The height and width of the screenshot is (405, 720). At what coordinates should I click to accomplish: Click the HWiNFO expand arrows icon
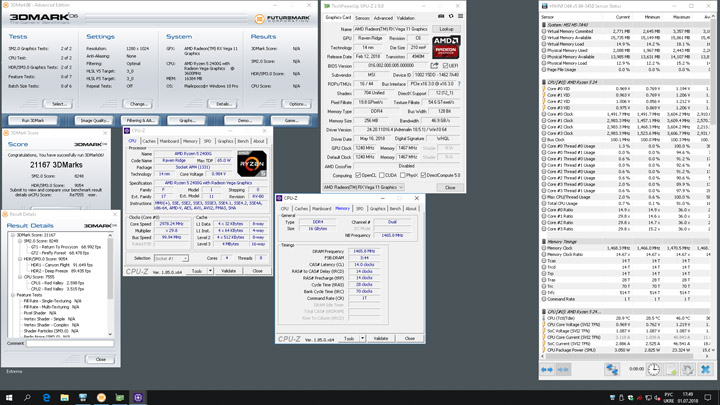coord(547,369)
